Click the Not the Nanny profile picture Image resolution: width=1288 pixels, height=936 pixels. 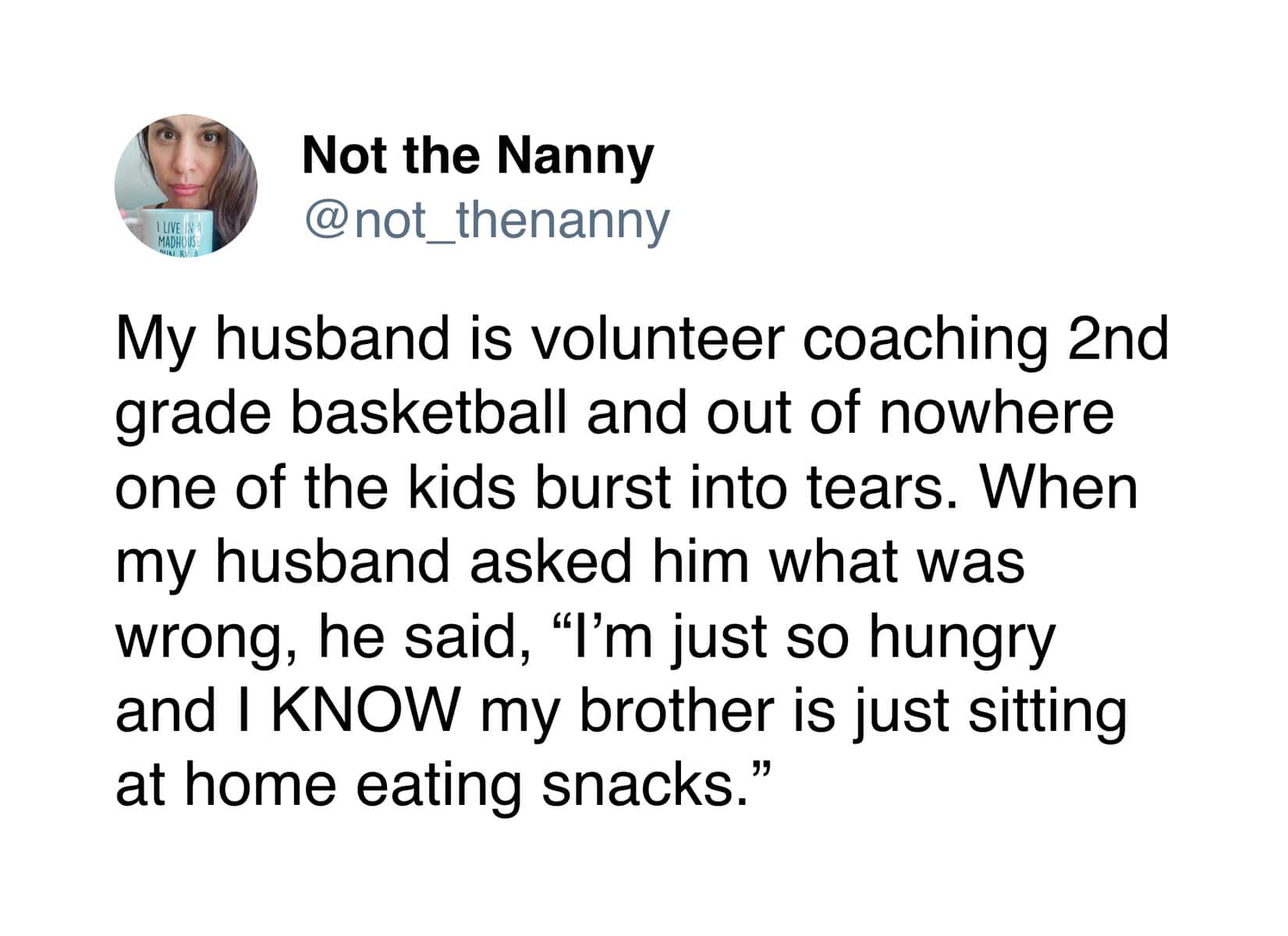[x=186, y=185]
